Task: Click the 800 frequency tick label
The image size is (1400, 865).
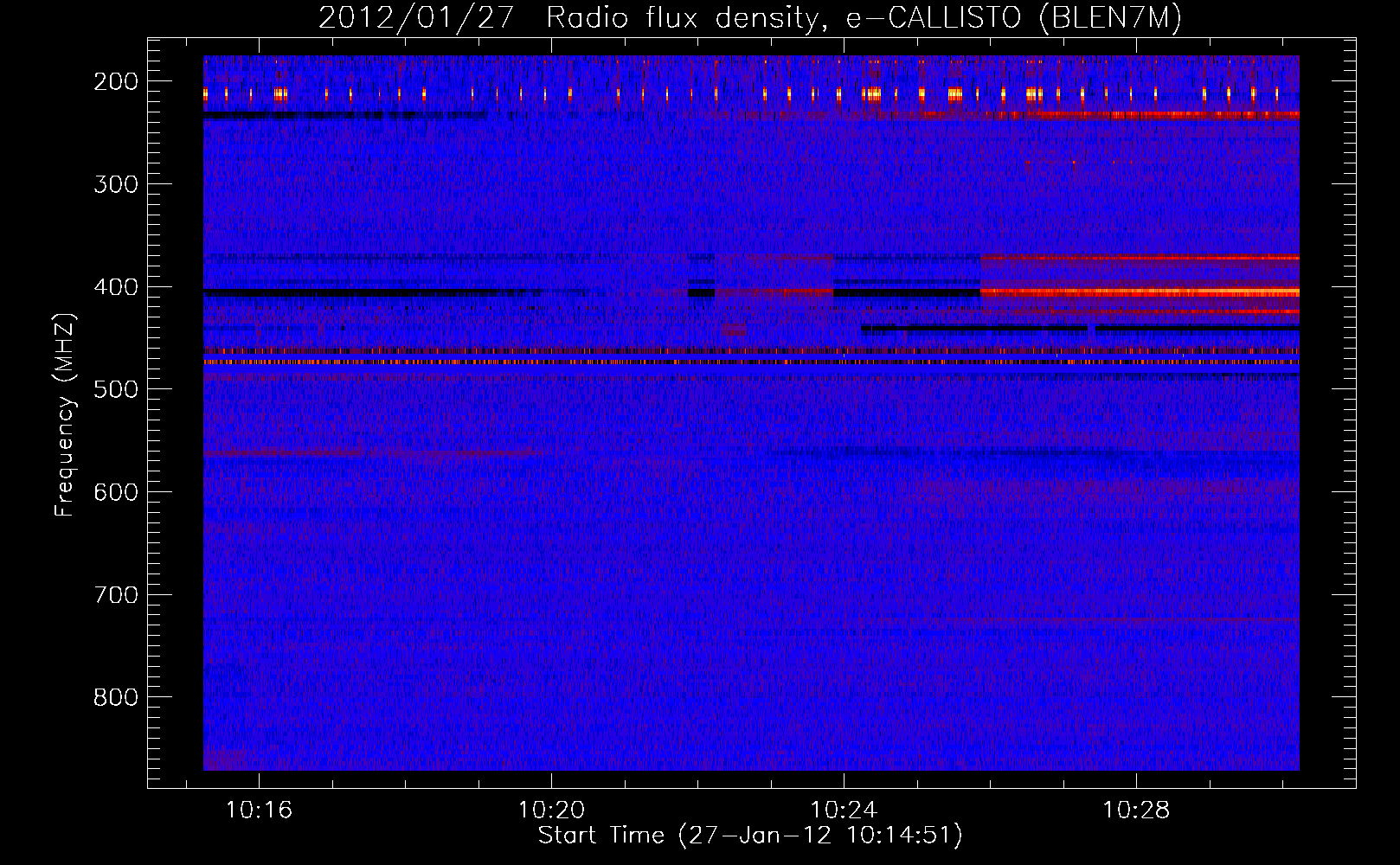Action: click(115, 697)
